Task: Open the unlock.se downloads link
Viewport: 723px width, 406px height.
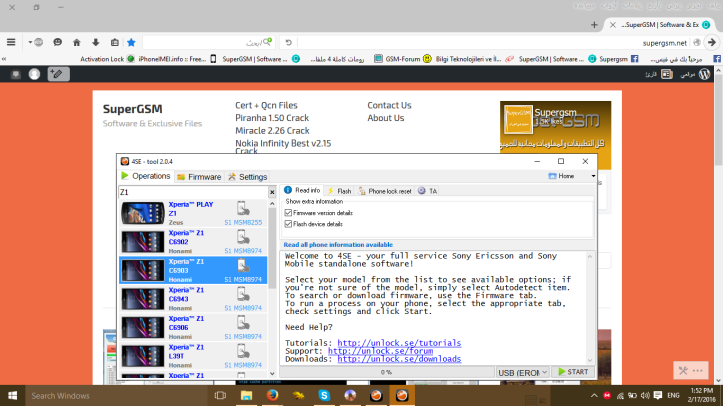Action: (x=399, y=359)
